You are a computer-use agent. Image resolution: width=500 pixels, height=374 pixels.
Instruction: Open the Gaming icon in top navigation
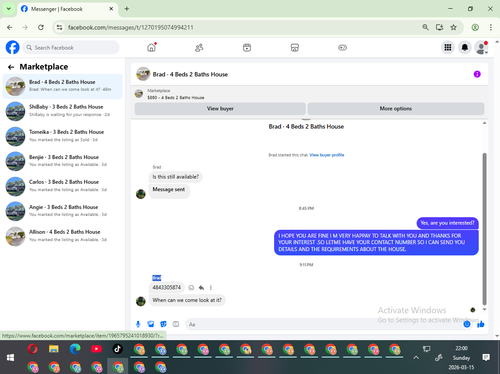click(x=342, y=48)
